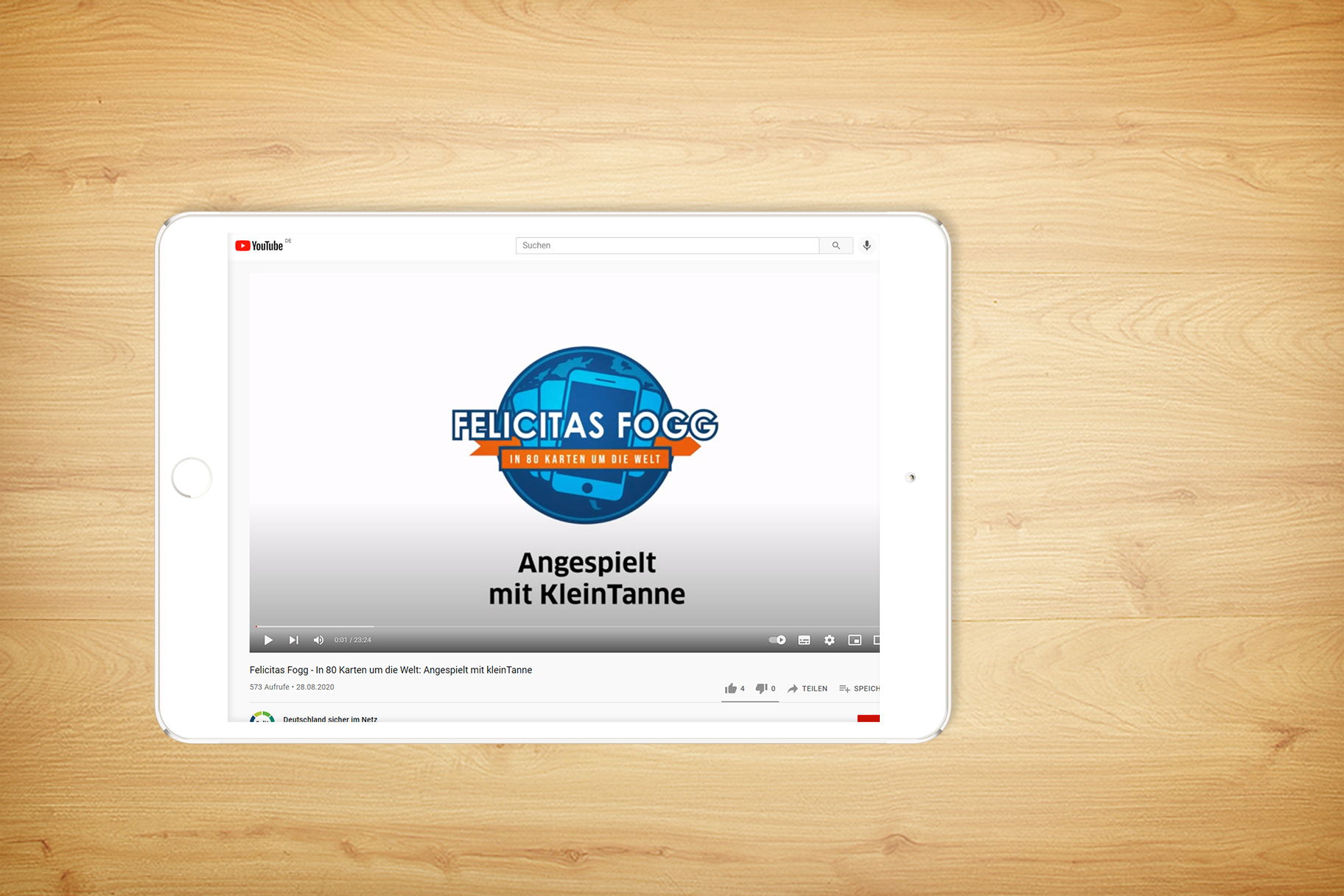Like the video

732,687
